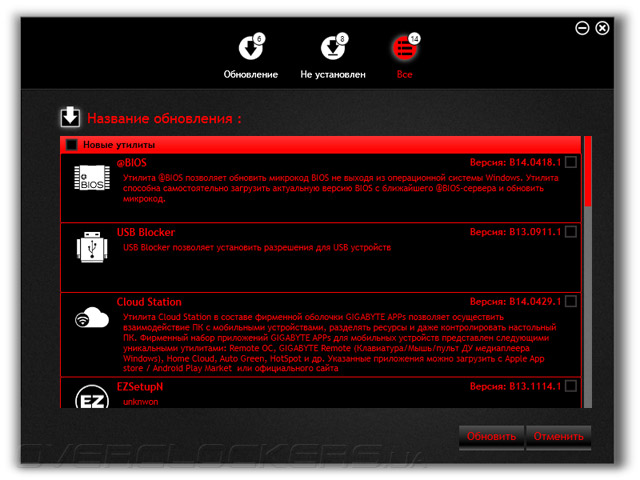Viewport: 640px width, 480px height.
Task: Click the Название обновления heading
Action: pyautogui.click(x=164, y=118)
